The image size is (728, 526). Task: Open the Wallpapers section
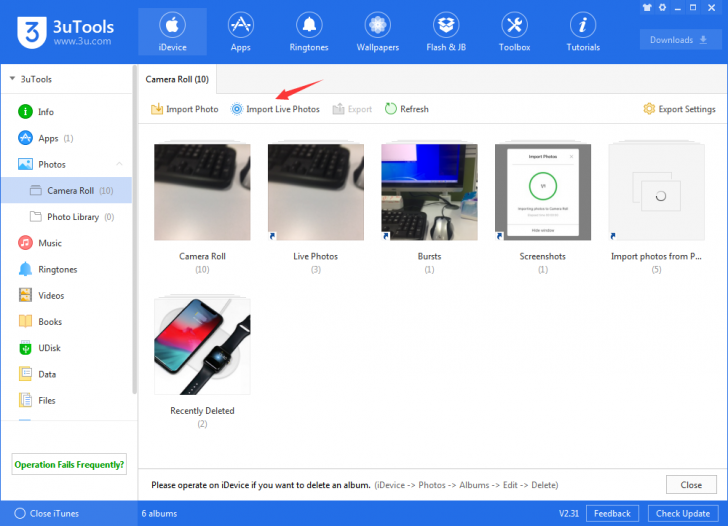click(377, 32)
